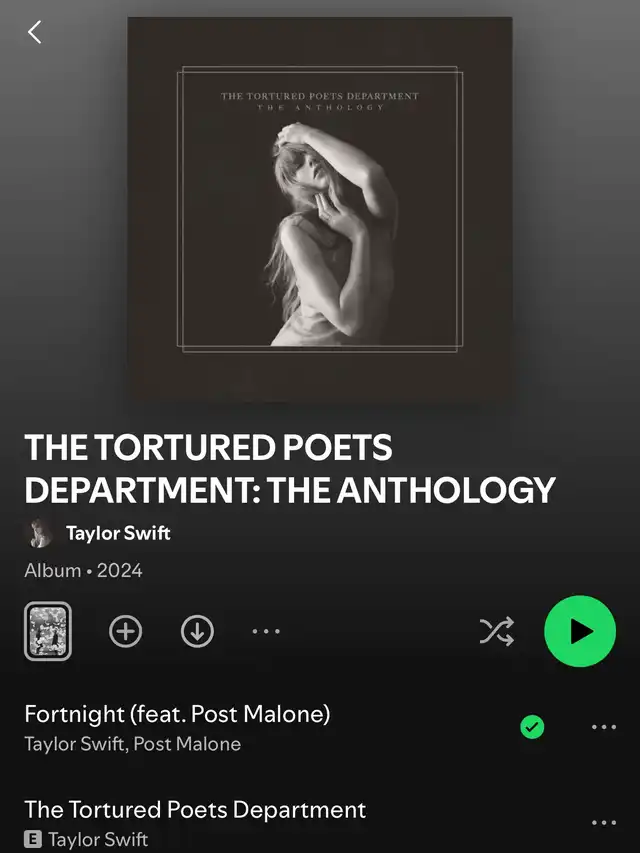Tap the explicit E badge on second track
640x853 pixels.
[33, 839]
